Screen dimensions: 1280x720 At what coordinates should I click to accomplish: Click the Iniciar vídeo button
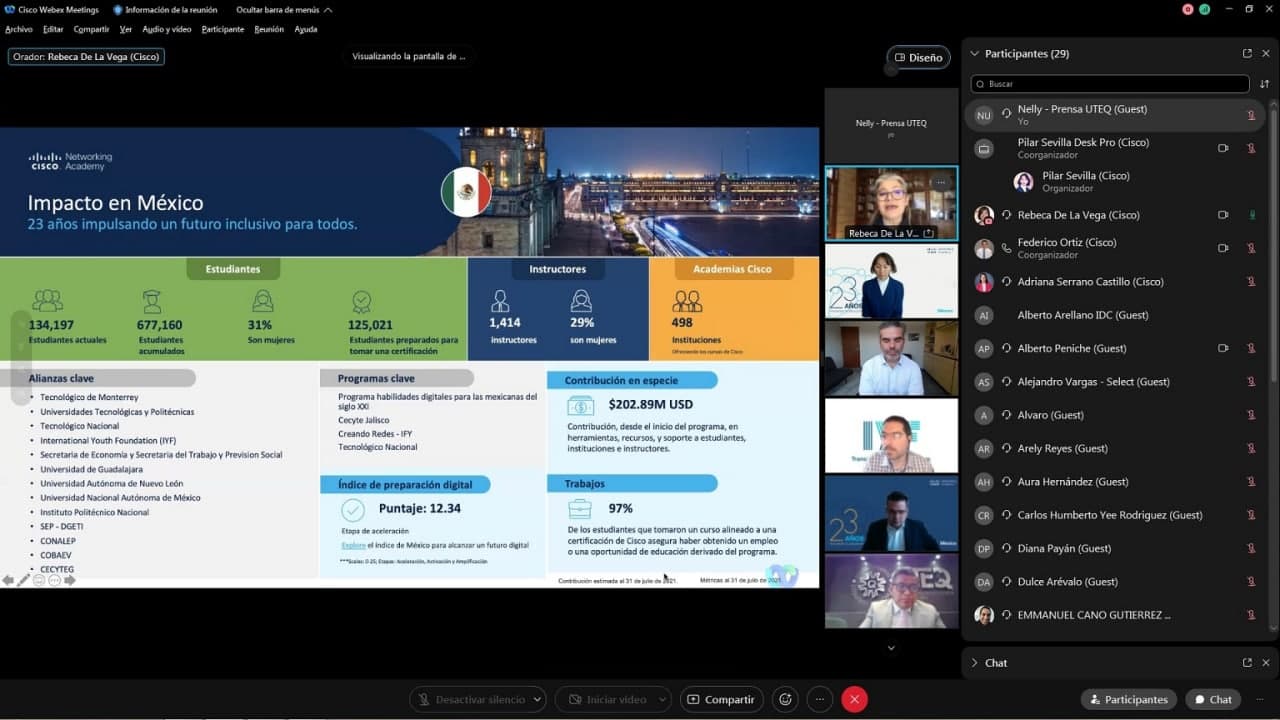pyautogui.click(x=607, y=700)
